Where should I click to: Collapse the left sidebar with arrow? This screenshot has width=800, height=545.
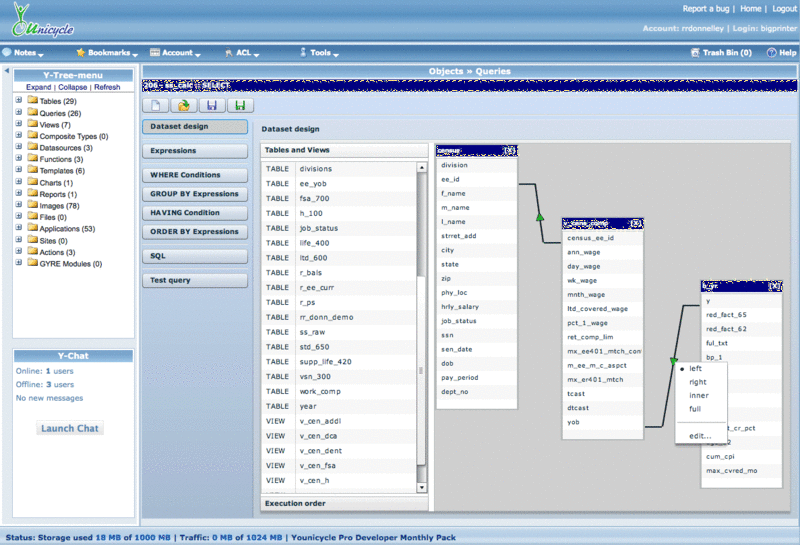6,72
